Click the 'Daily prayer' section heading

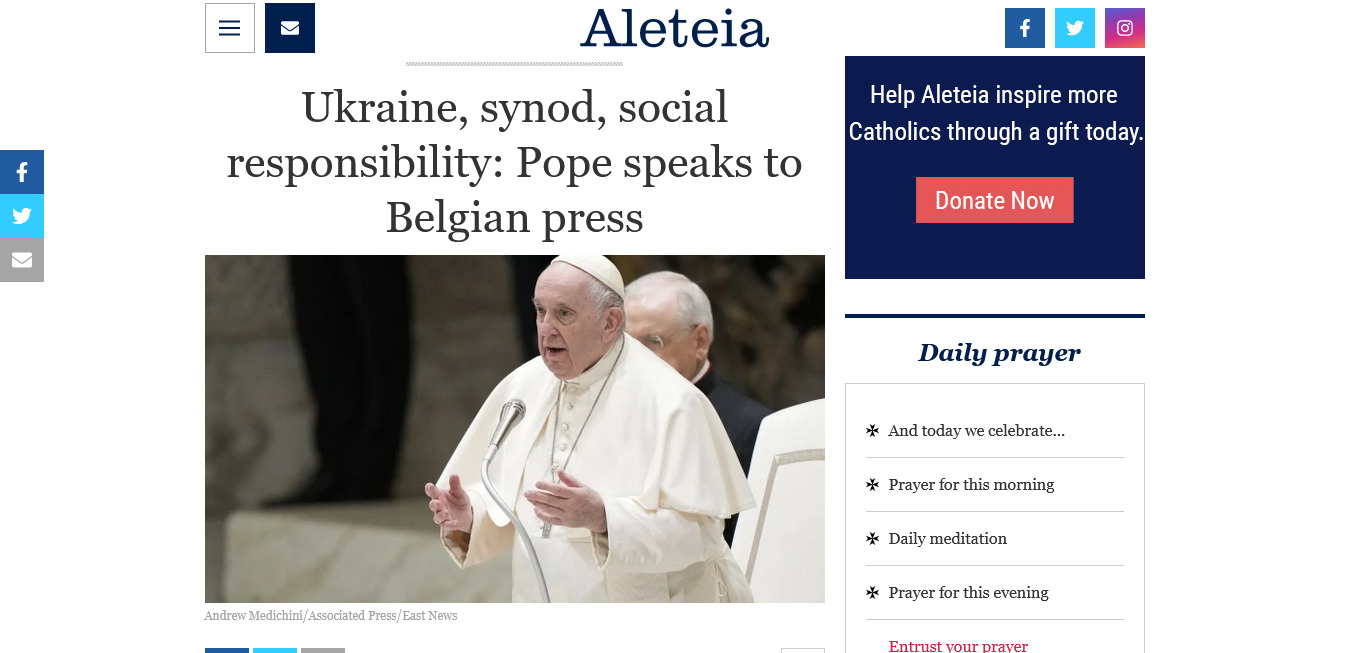999,353
